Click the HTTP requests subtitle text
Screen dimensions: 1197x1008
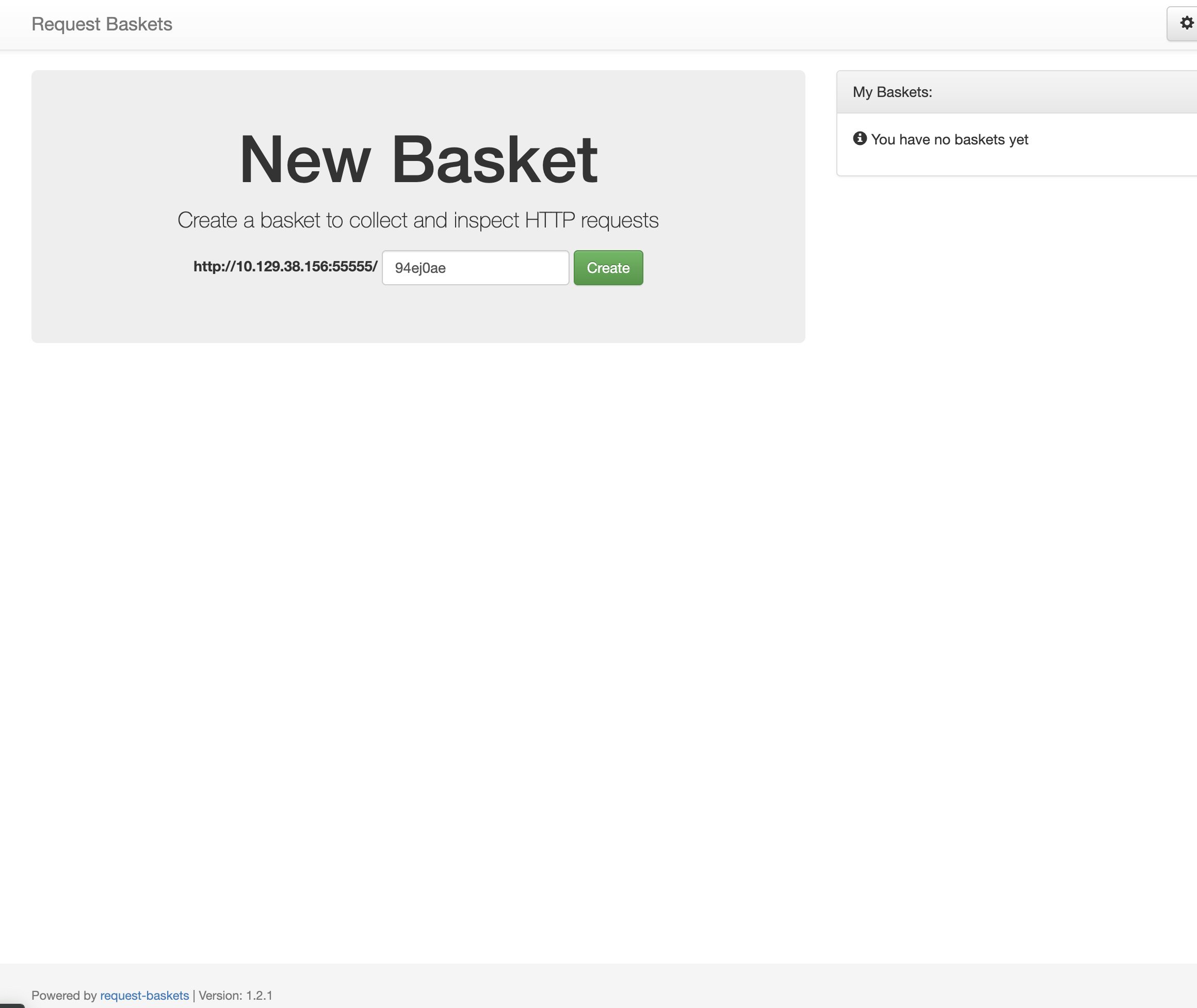pos(418,220)
